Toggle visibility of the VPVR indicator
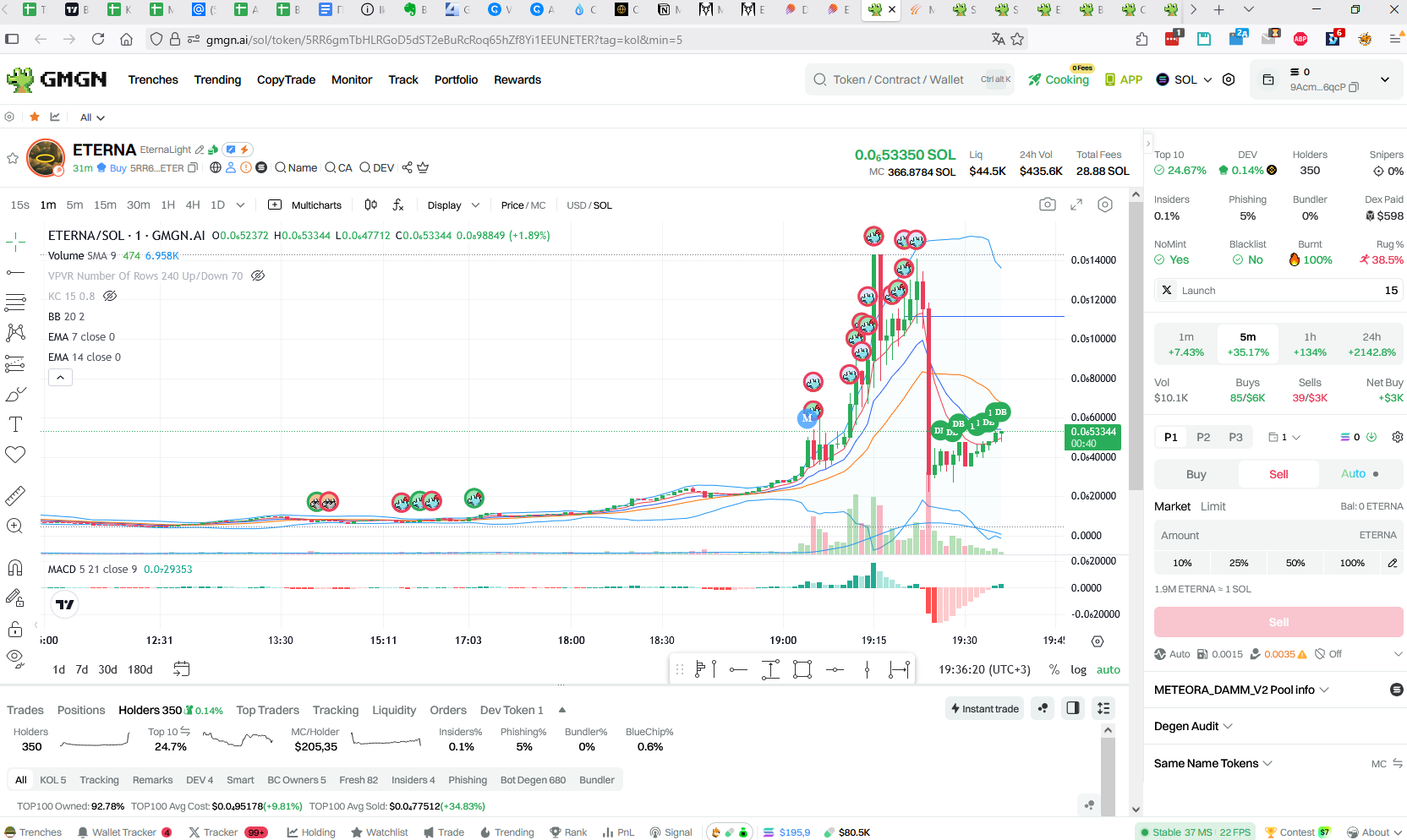The image size is (1407, 840). 258,275
